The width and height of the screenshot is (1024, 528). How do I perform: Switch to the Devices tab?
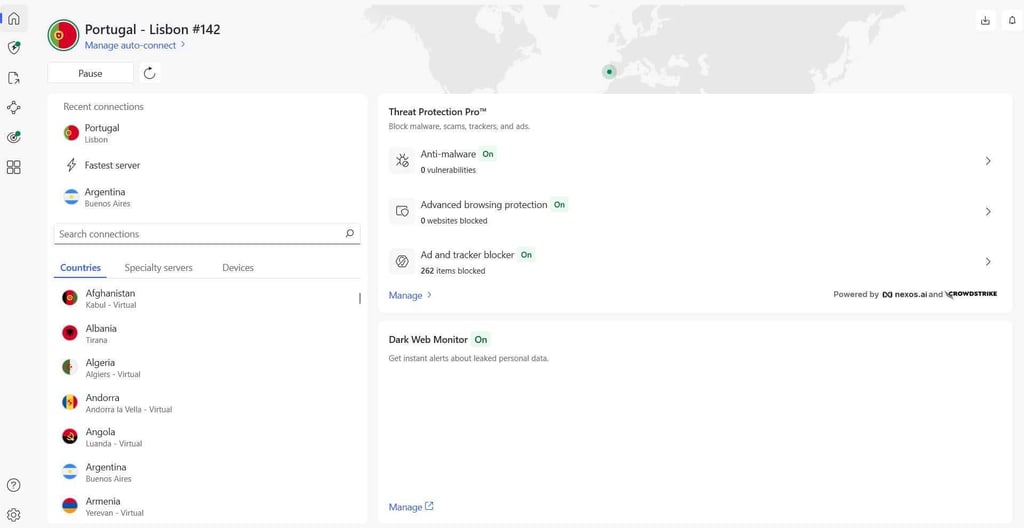(x=238, y=268)
